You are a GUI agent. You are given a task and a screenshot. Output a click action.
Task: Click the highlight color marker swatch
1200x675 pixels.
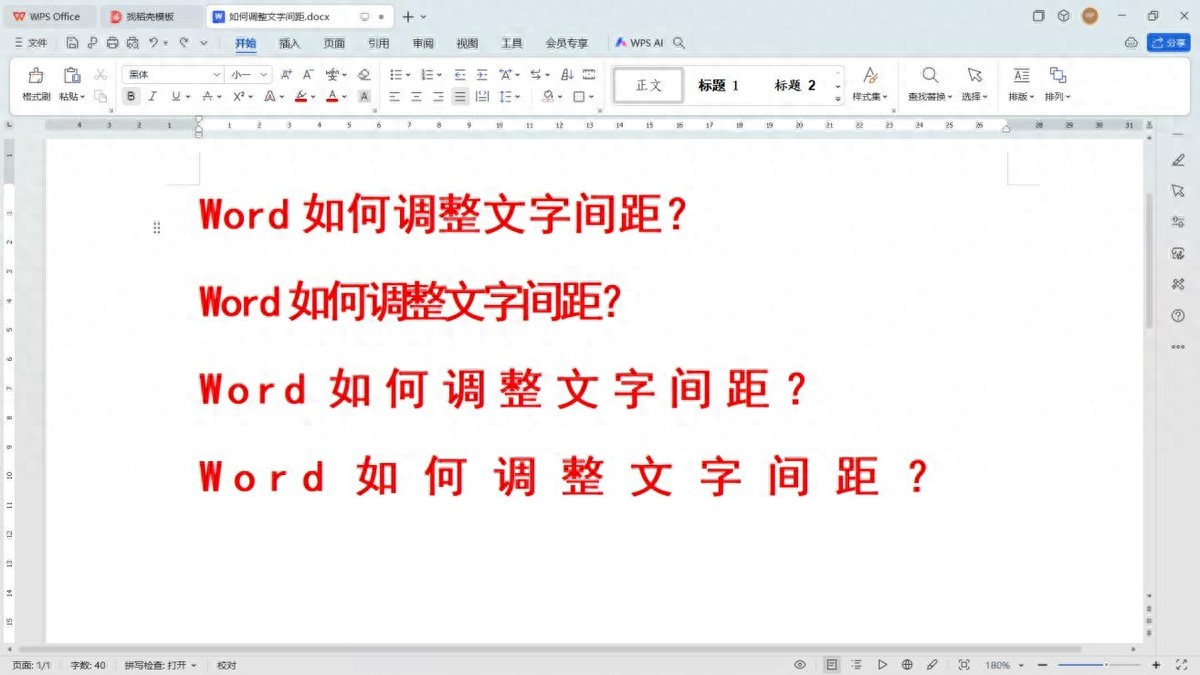tap(300, 97)
